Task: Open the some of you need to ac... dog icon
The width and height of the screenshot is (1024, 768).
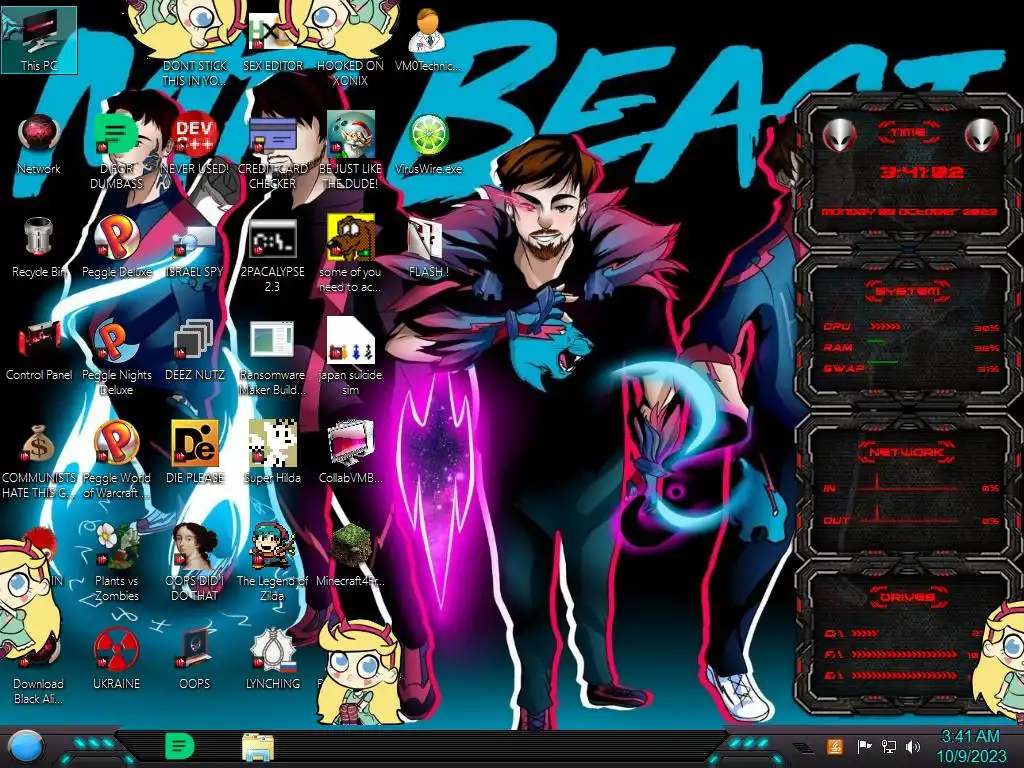Action: (x=350, y=255)
